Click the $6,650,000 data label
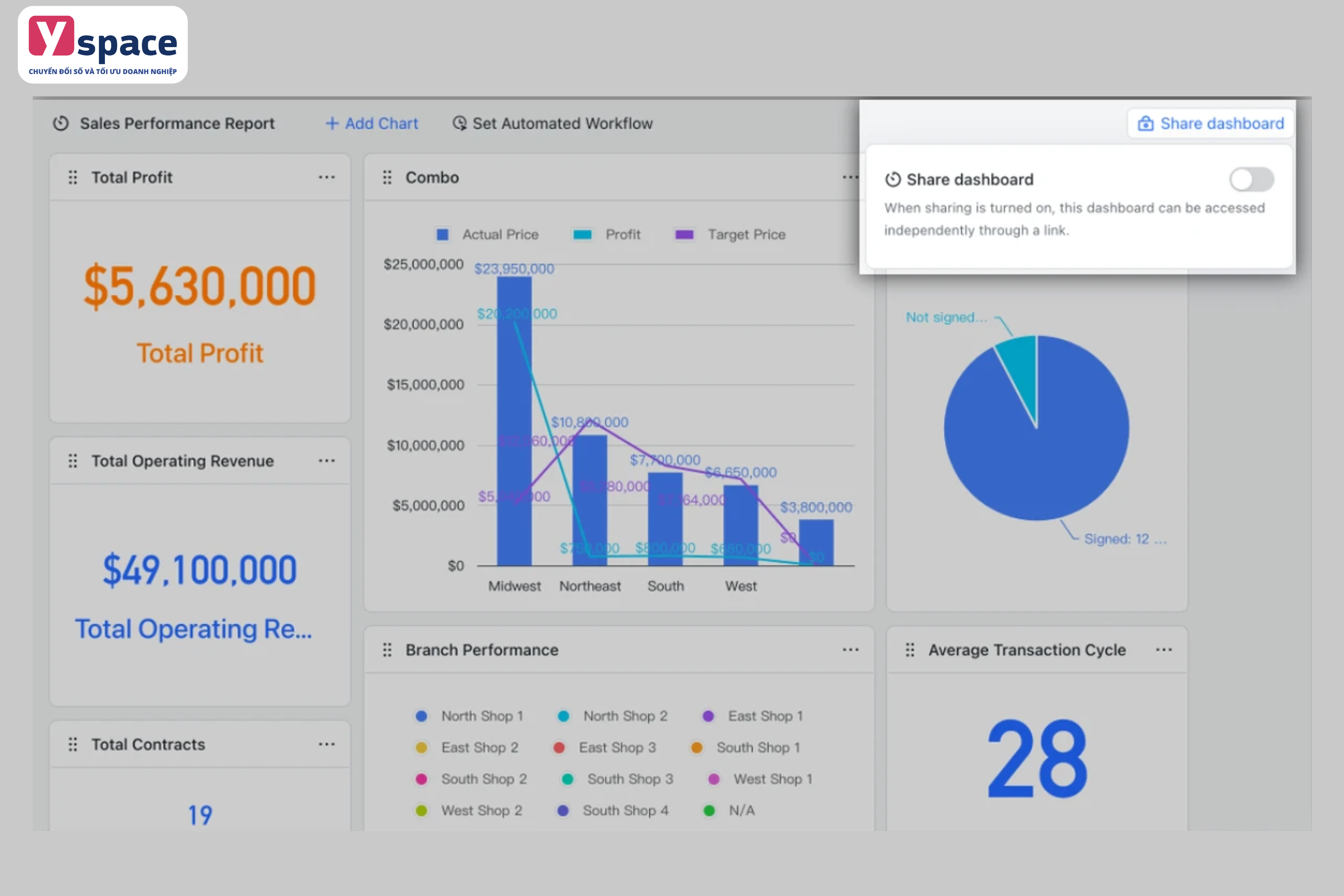Screen dimensions: 1344x896 coord(741,473)
